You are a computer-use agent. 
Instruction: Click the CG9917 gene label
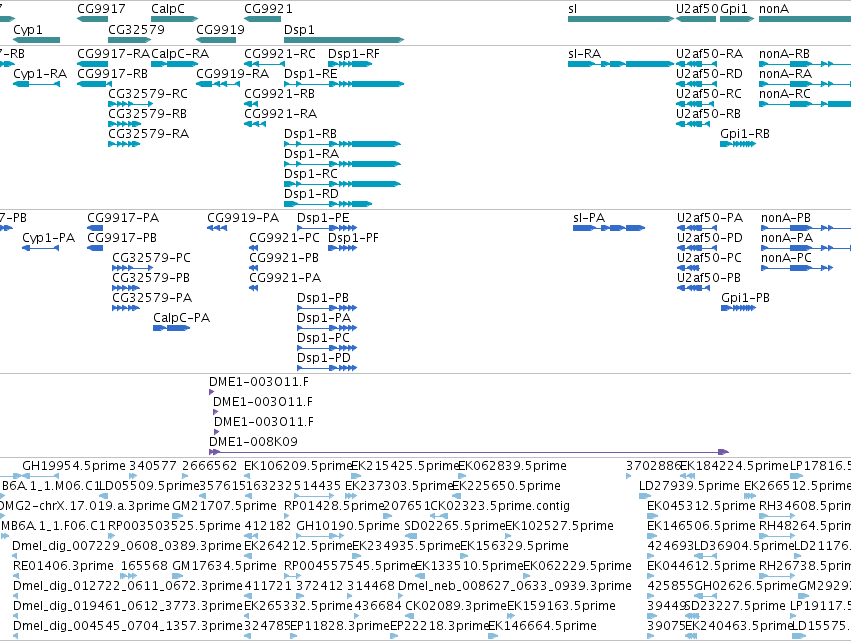101,9
